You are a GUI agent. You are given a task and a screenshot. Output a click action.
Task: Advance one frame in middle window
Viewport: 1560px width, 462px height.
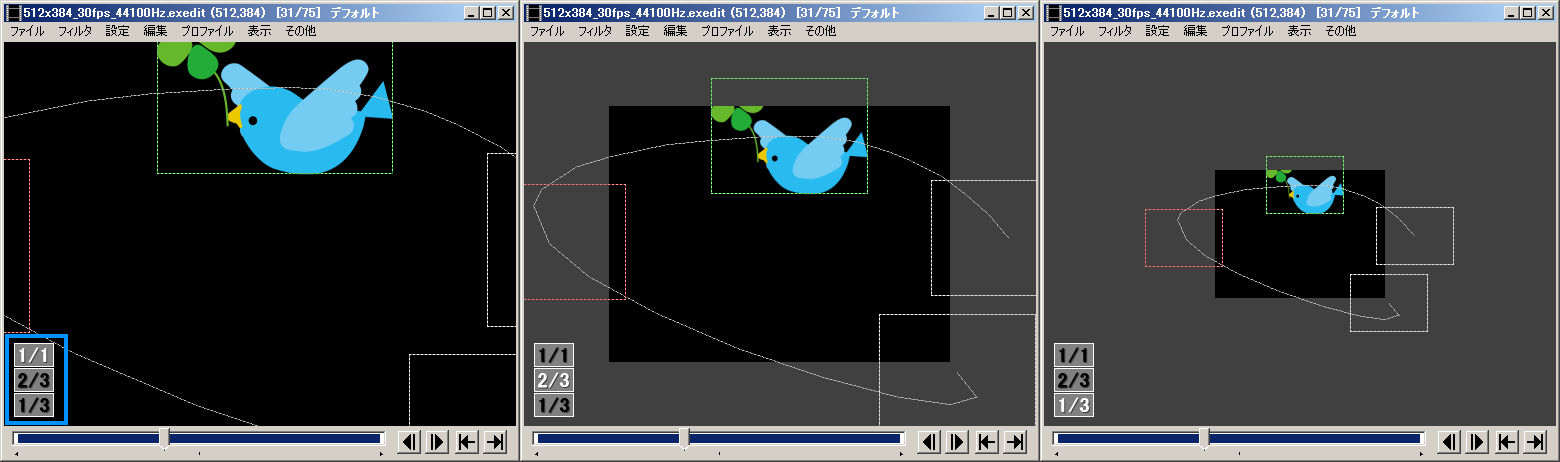coord(957,441)
